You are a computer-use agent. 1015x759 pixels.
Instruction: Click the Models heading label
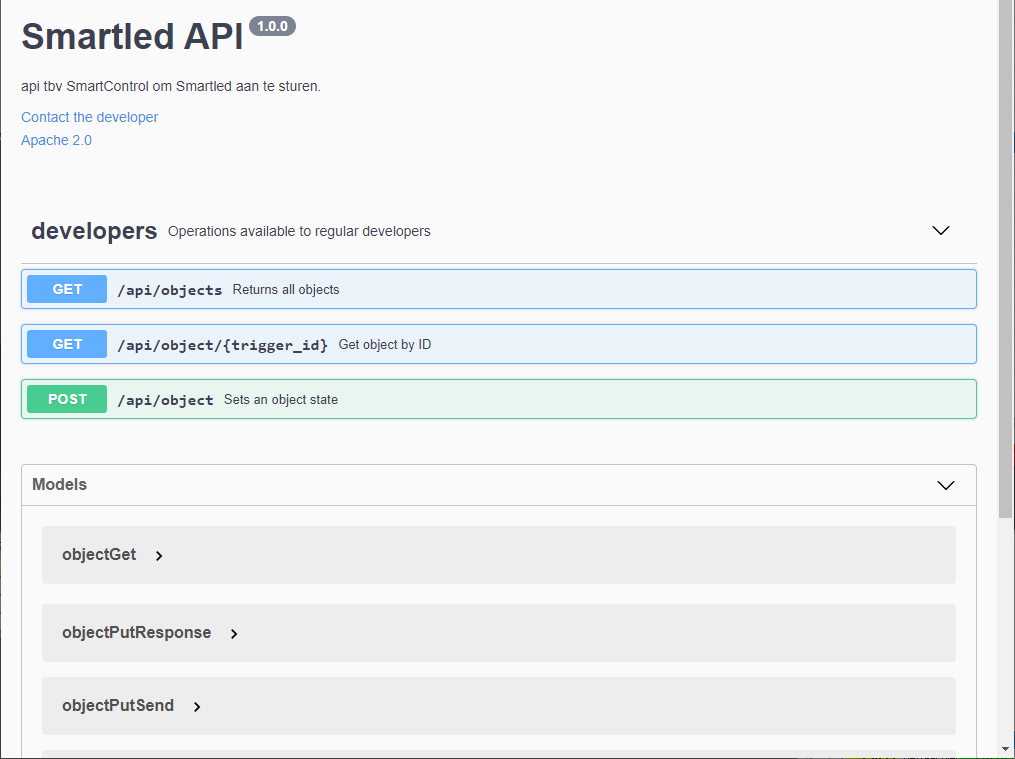pyautogui.click(x=60, y=485)
